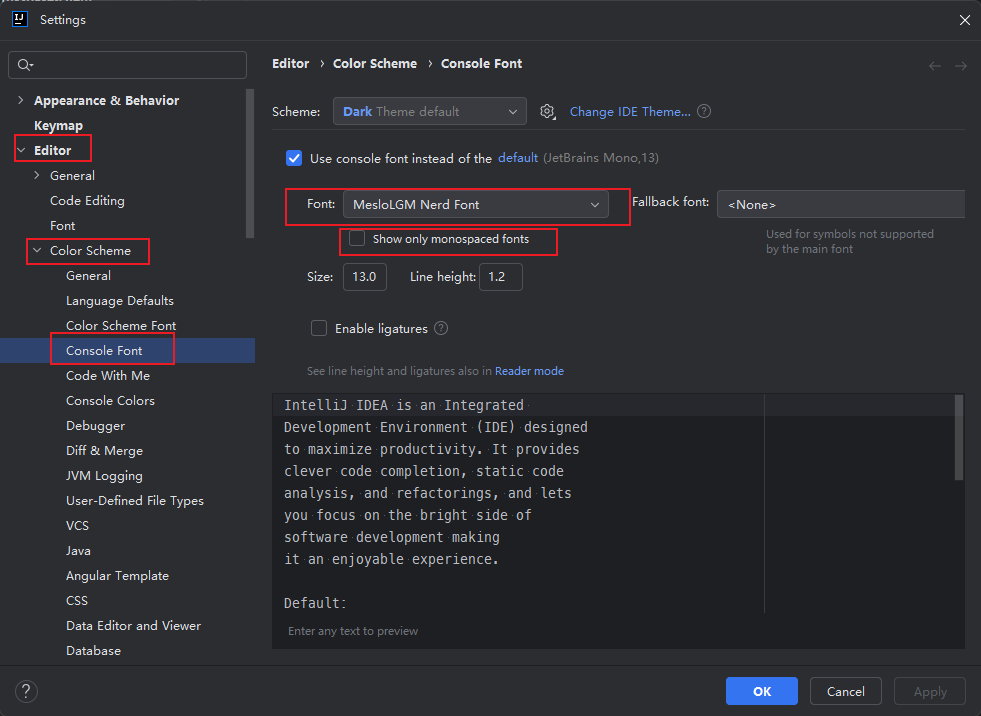Open the Keymap settings page
The height and width of the screenshot is (716, 981).
(58, 126)
